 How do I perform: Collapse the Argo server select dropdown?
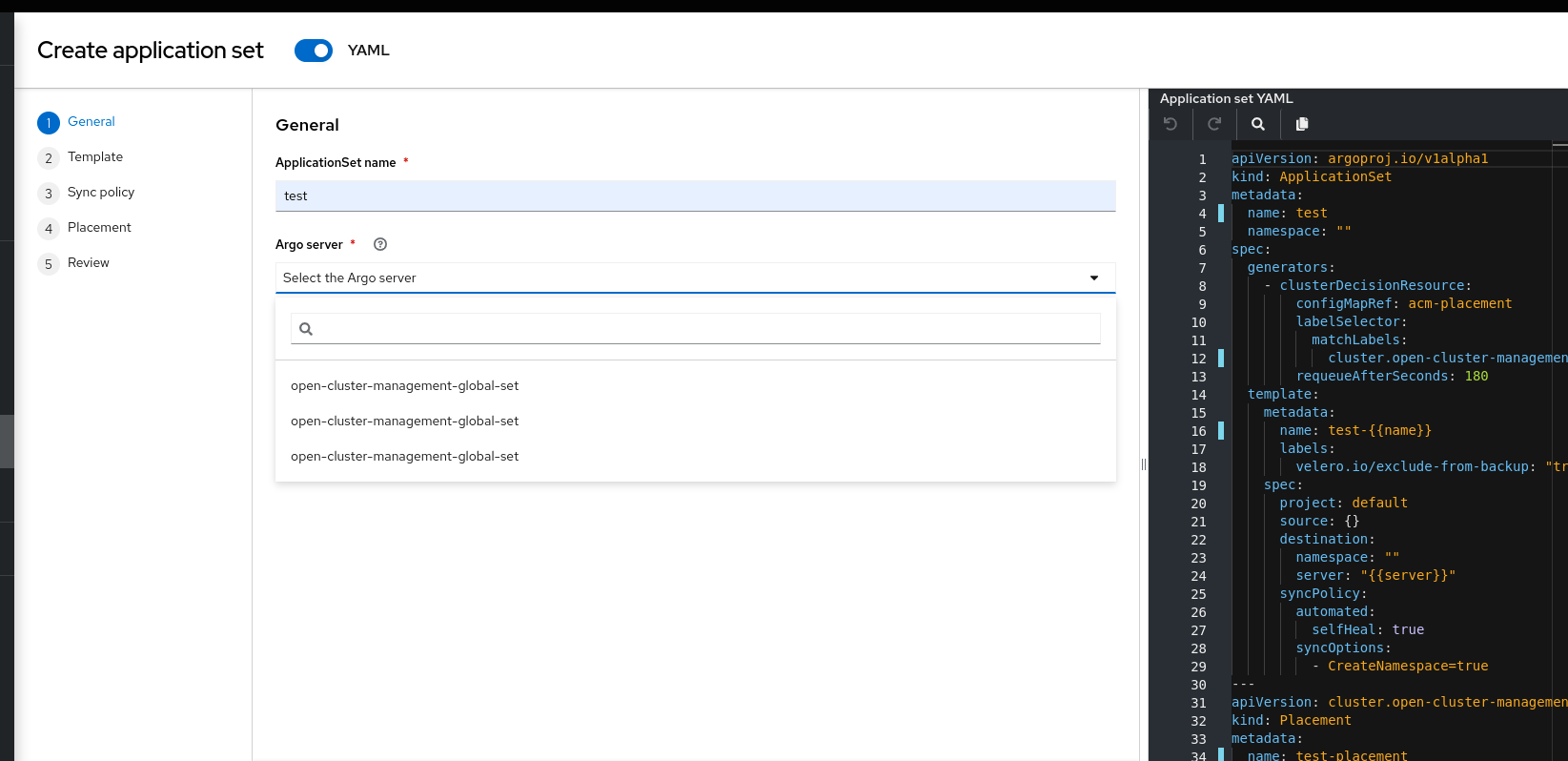point(1094,278)
